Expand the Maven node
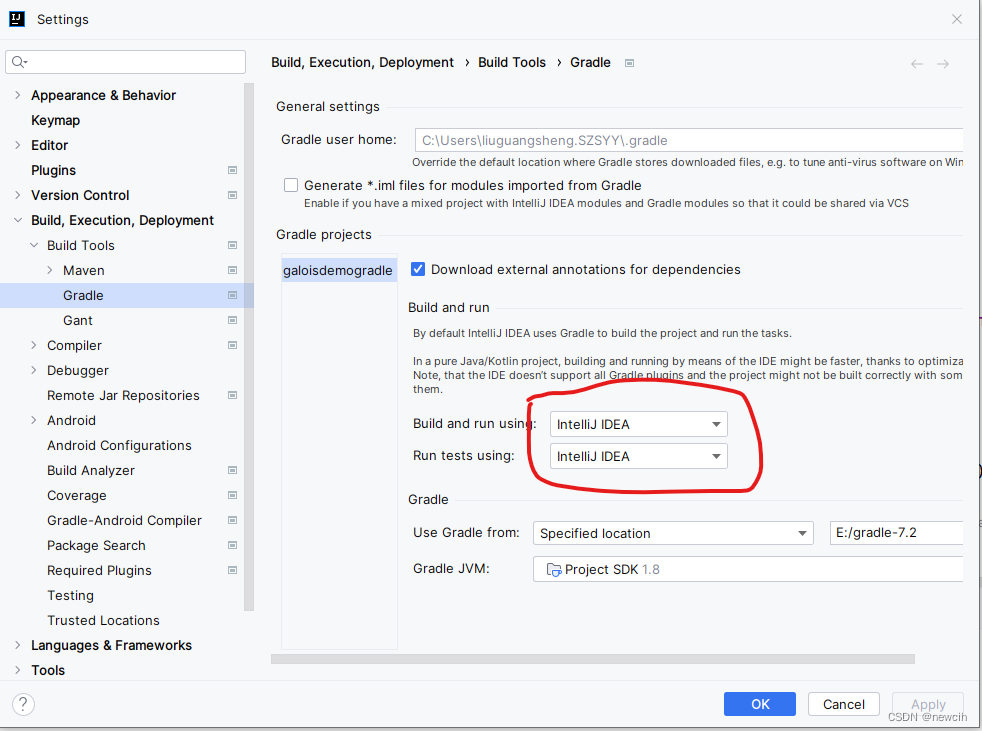This screenshot has height=731, width=982. [x=50, y=271]
